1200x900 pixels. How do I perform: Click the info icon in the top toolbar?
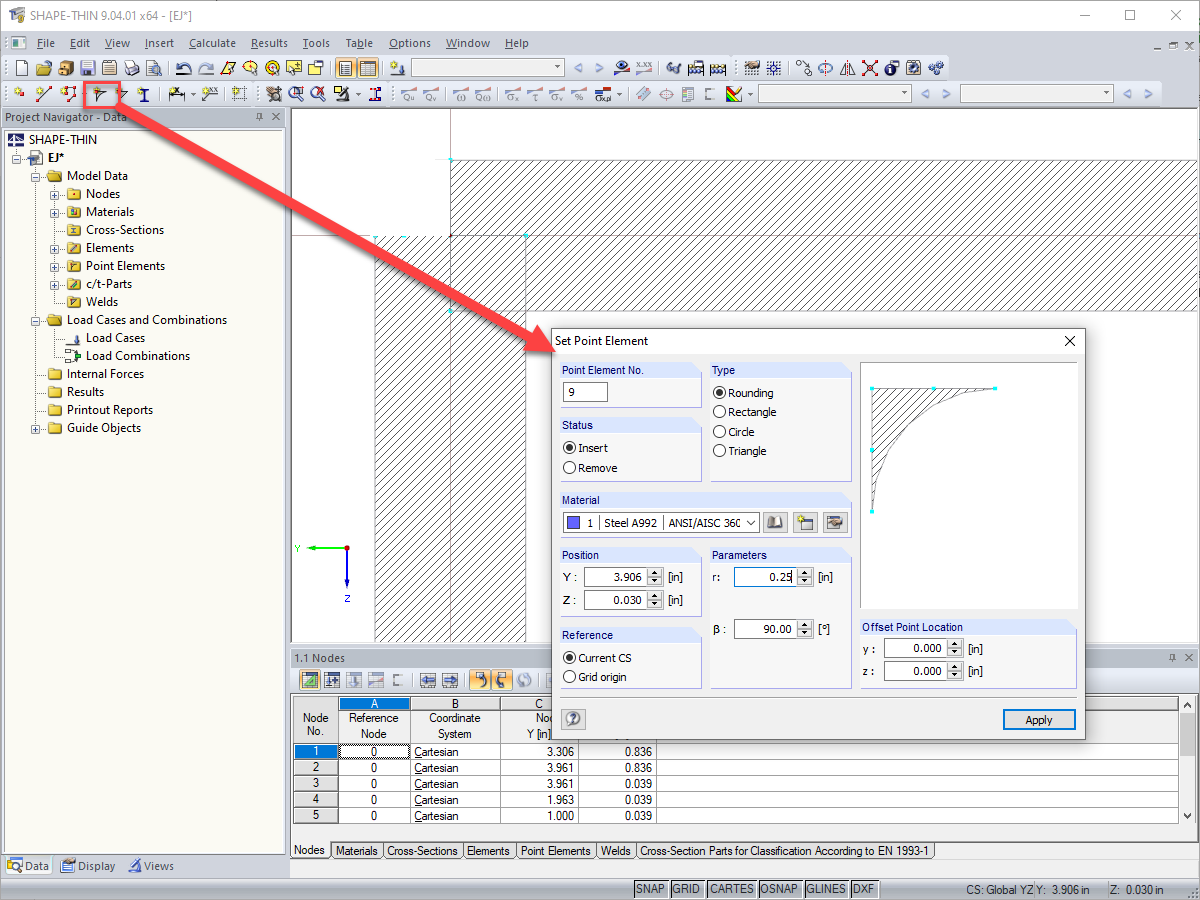coord(891,68)
